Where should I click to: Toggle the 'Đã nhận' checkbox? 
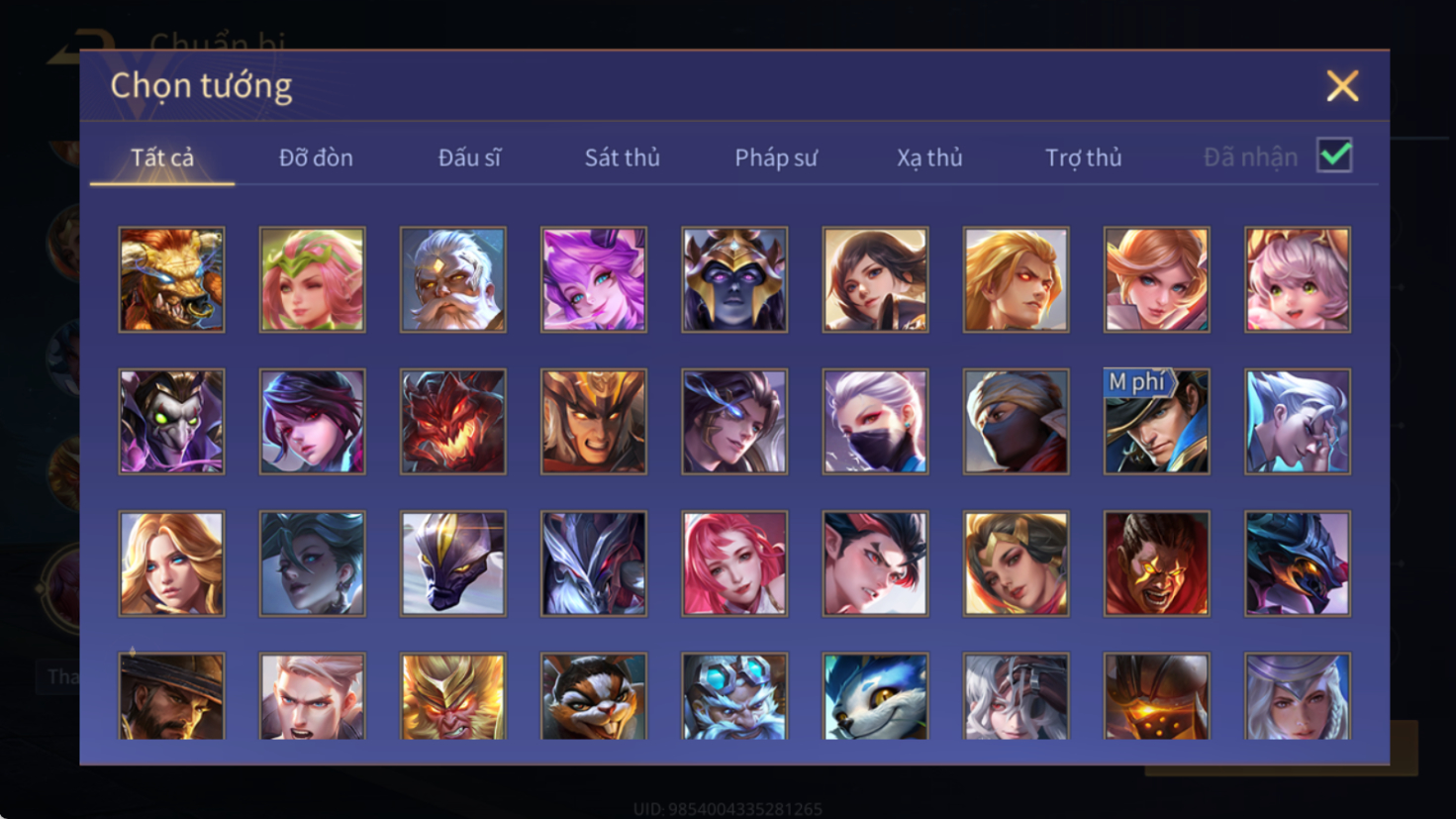1334,155
